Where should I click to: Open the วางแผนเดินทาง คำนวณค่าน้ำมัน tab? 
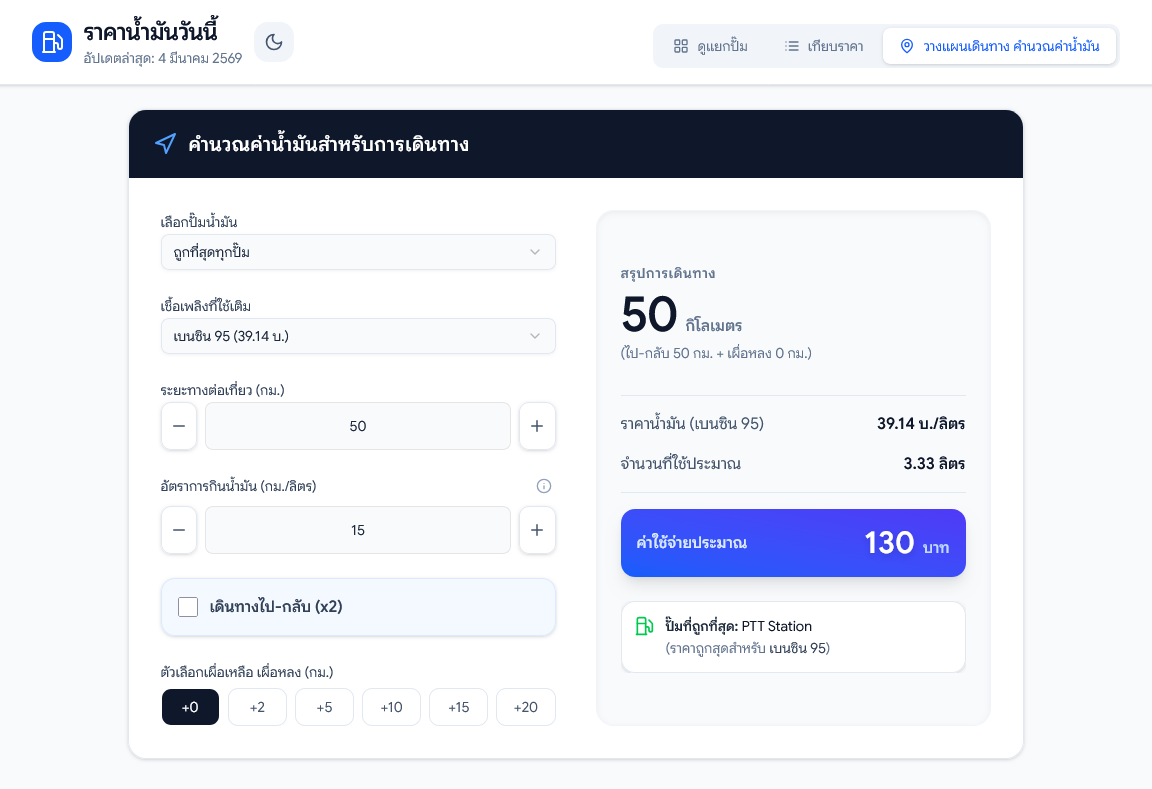click(x=999, y=46)
